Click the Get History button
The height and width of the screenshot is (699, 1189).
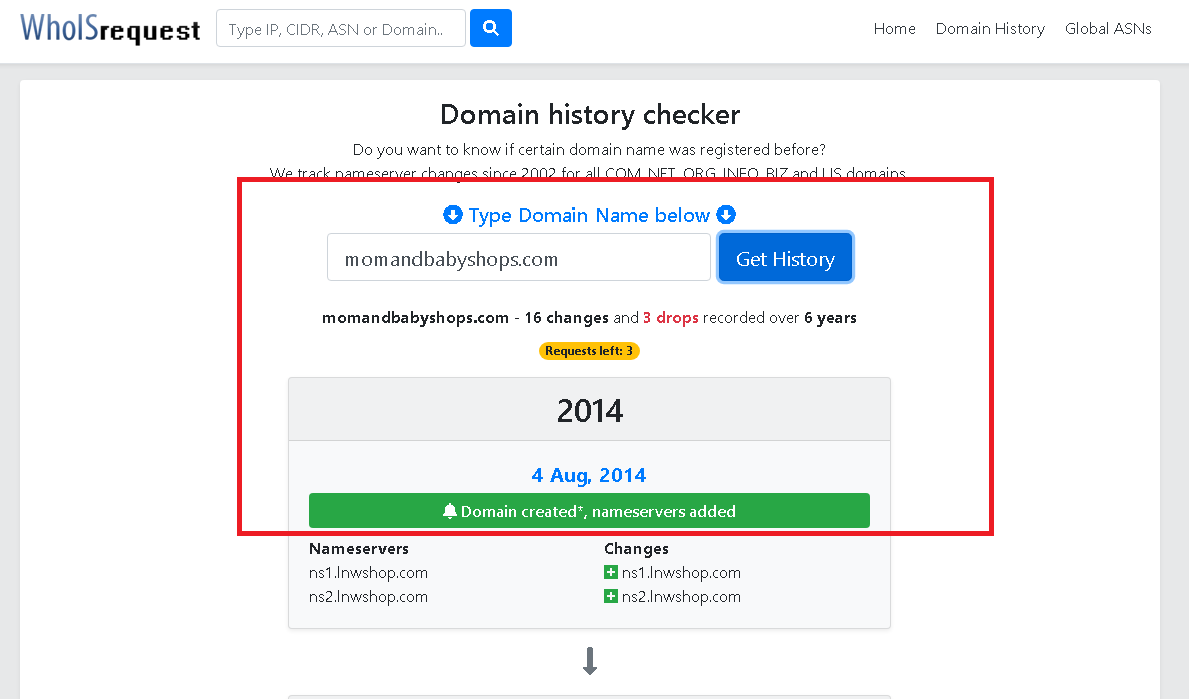pos(785,258)
